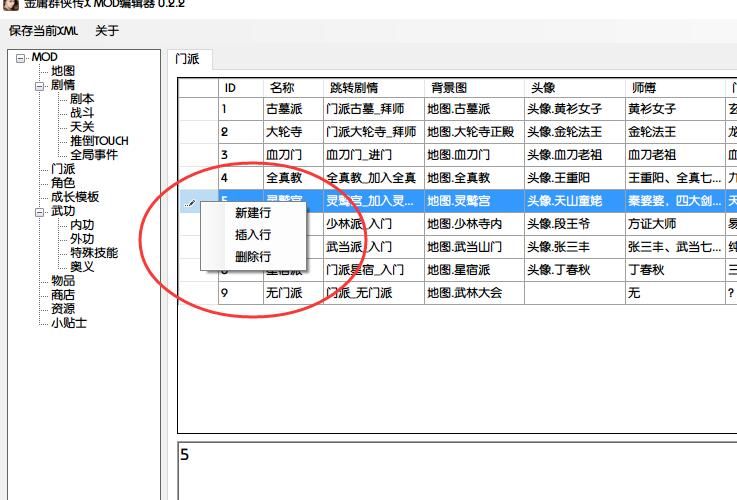This screenshot has width=737, height=500.
Task: Click the 名称 column header
Action: coord(282,88)
